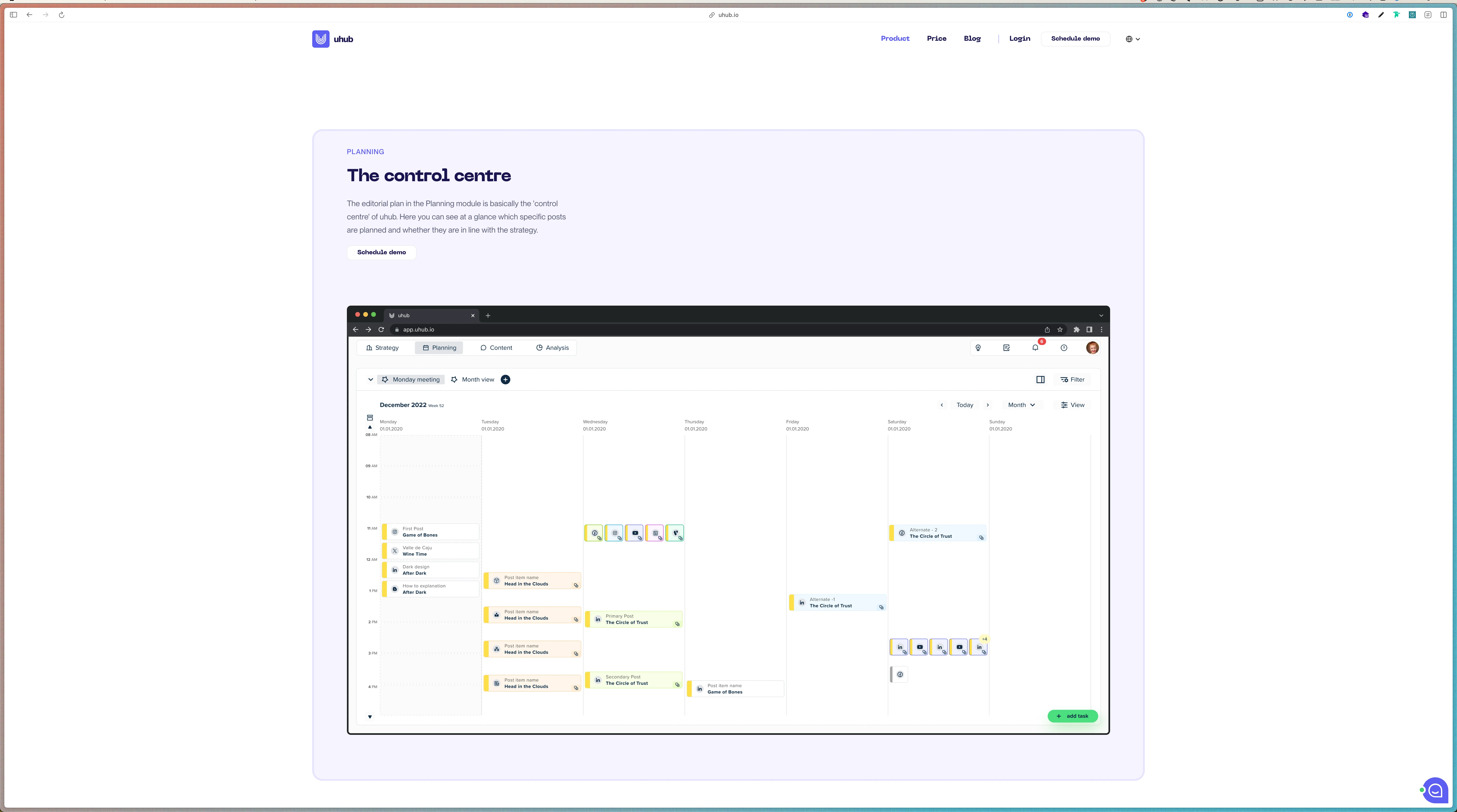Click Schedule demo button below description
This screenshot has width=1457, height=812.
[x=381, y=252]
